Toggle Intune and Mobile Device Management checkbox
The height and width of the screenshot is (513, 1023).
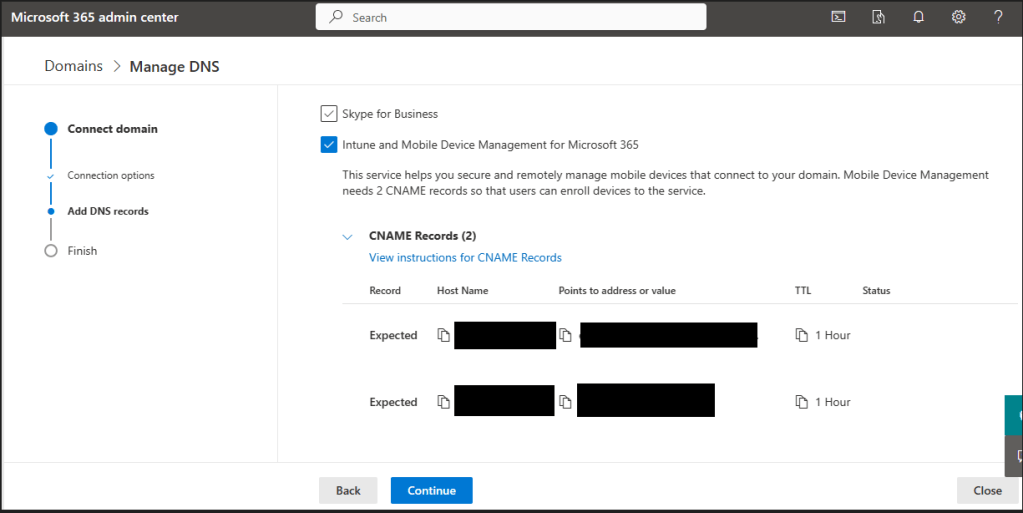pyautogui.click(x=329, y=145)
